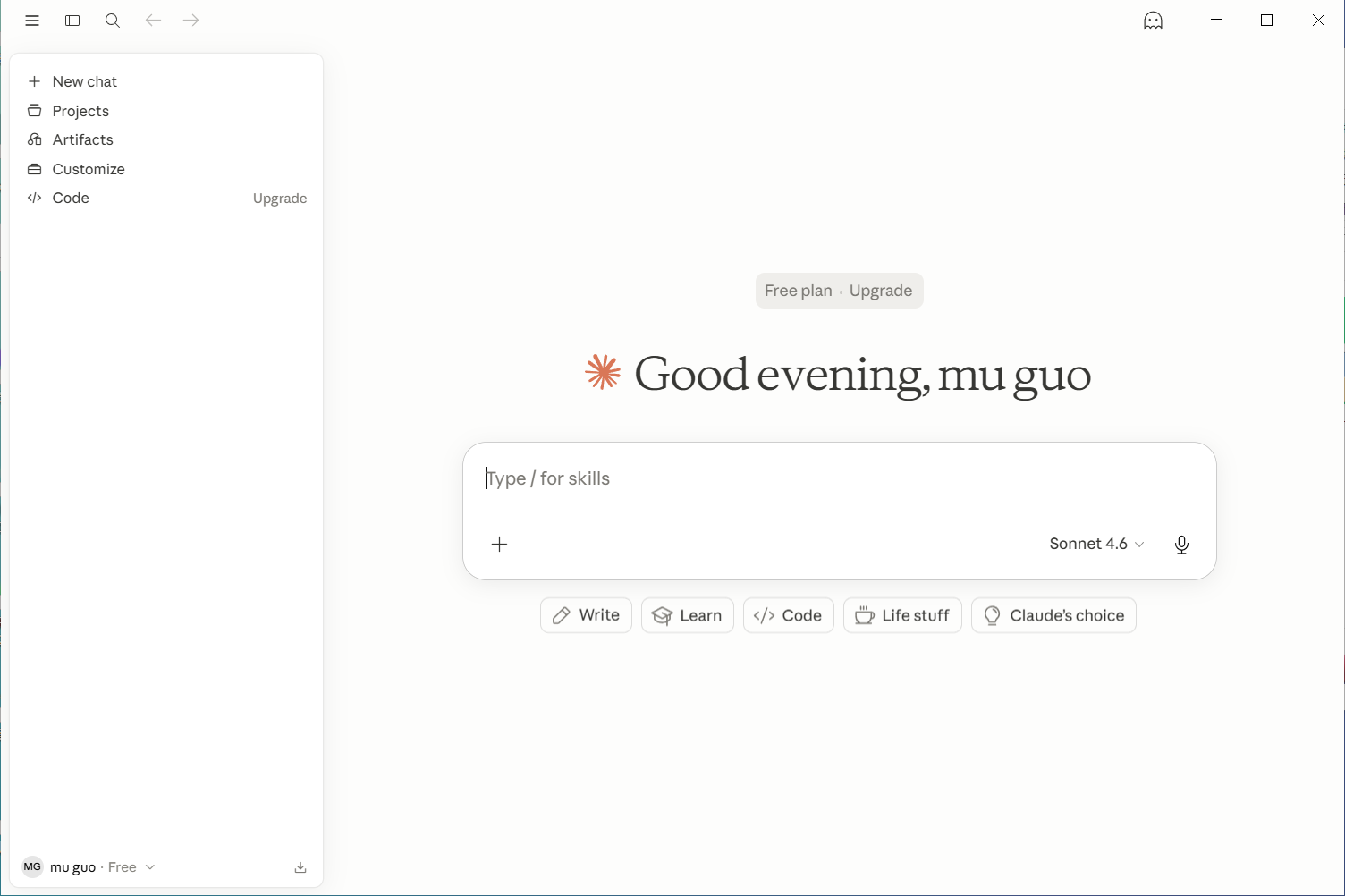This screenshot has width=1345, height=896.
Task: Start a New chat from sidebar
Action: click(166, 81)
